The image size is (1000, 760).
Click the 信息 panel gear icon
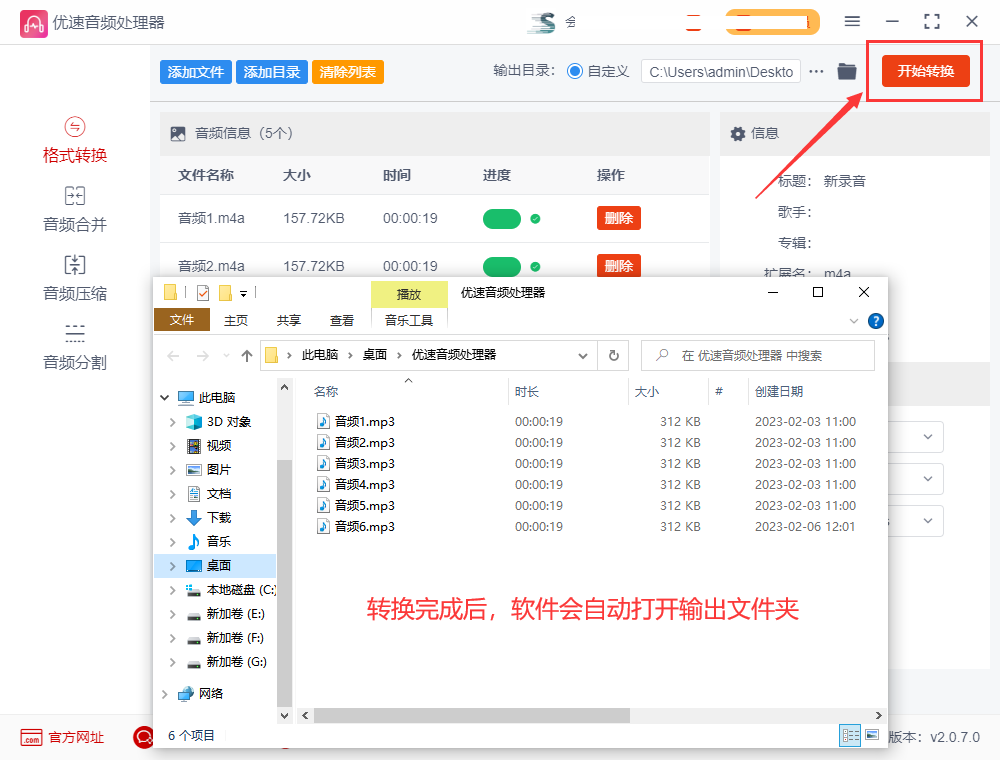pos(738,133)
